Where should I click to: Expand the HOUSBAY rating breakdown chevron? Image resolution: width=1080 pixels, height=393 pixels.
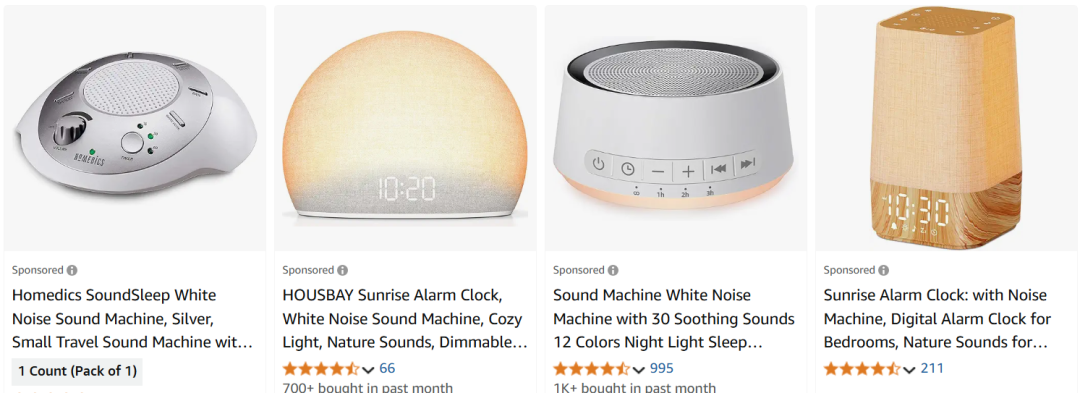pyautogui.click(x=368, y=370)
